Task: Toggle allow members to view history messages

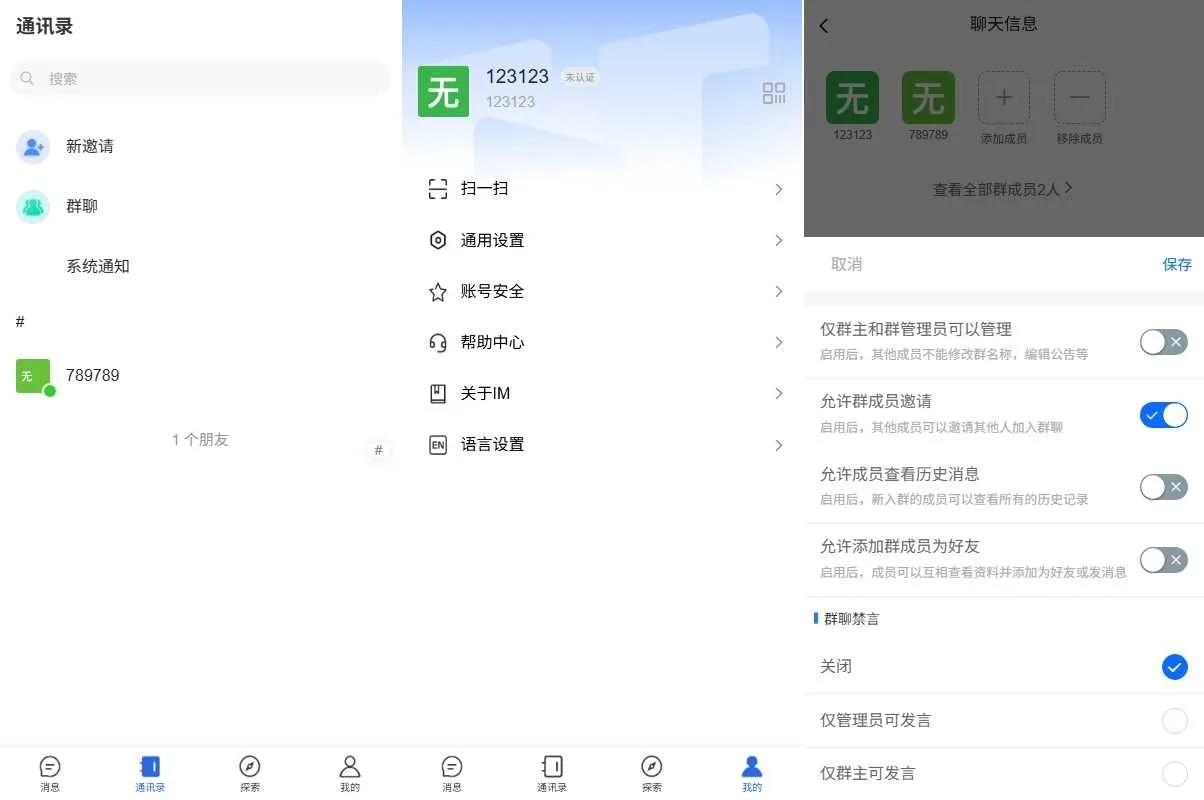Action: (1163, 487)
